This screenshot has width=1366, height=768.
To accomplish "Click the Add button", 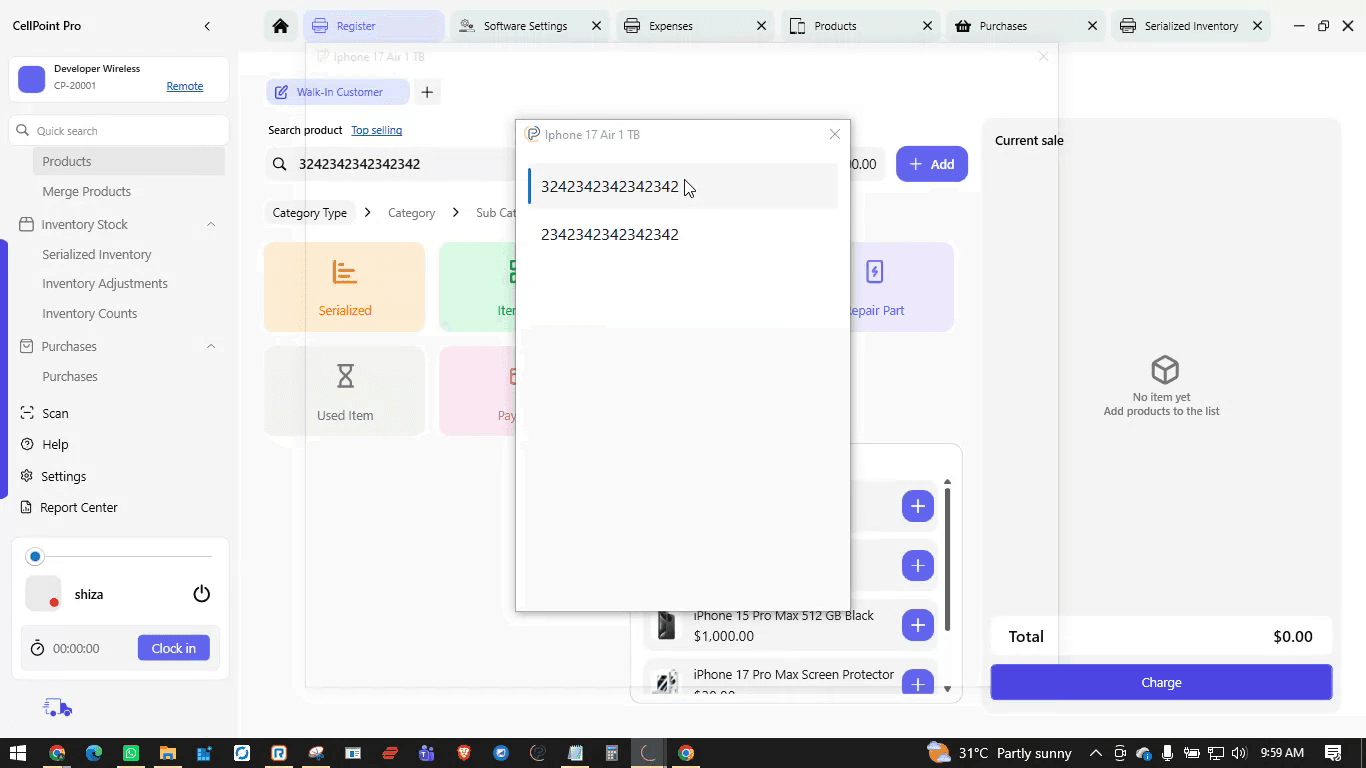I will point(932,164).
